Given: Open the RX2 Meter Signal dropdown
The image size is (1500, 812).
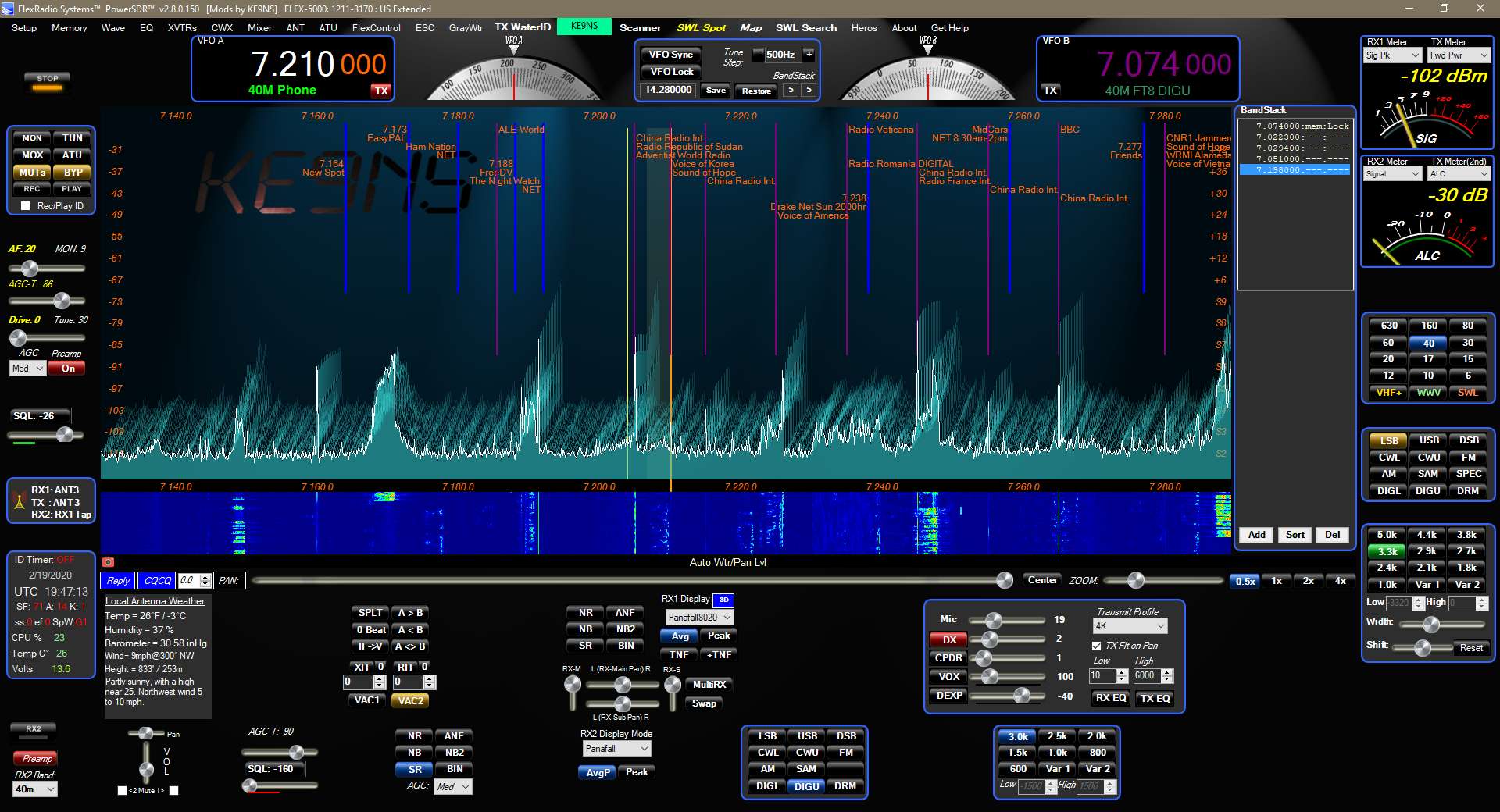Looking at the screenshot, I should pyautogui.click(x=1392, y=174).
